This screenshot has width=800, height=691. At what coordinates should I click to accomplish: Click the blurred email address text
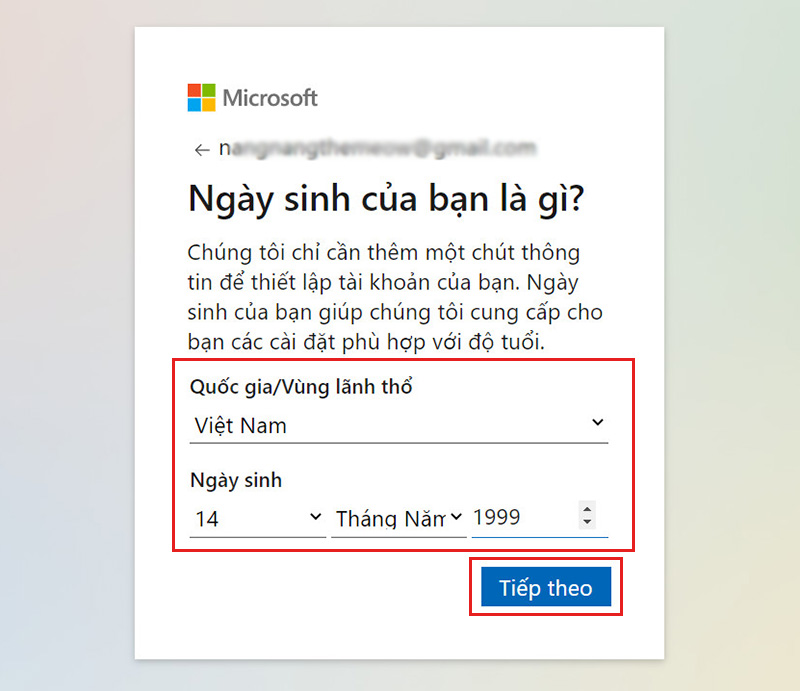coord(378,149)
